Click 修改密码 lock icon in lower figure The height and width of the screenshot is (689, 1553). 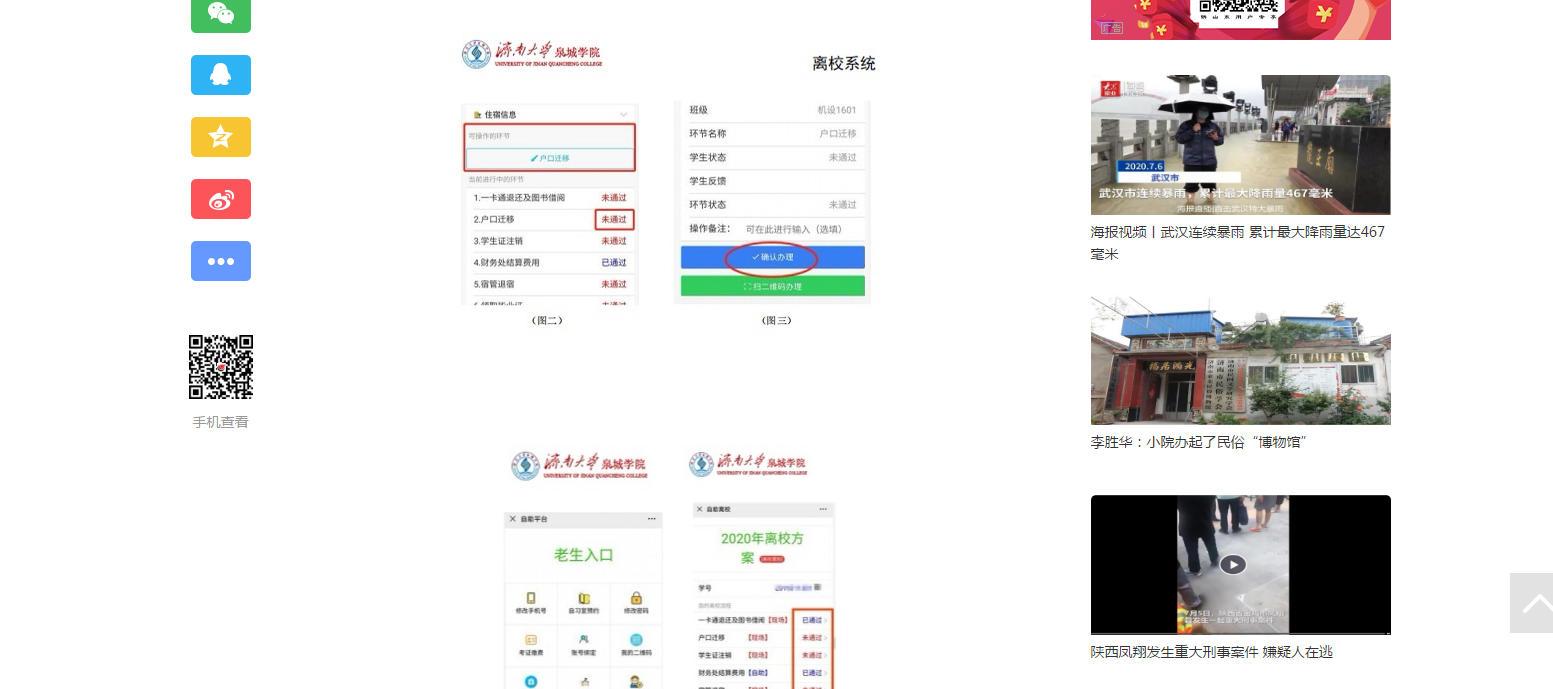point(636,603)
